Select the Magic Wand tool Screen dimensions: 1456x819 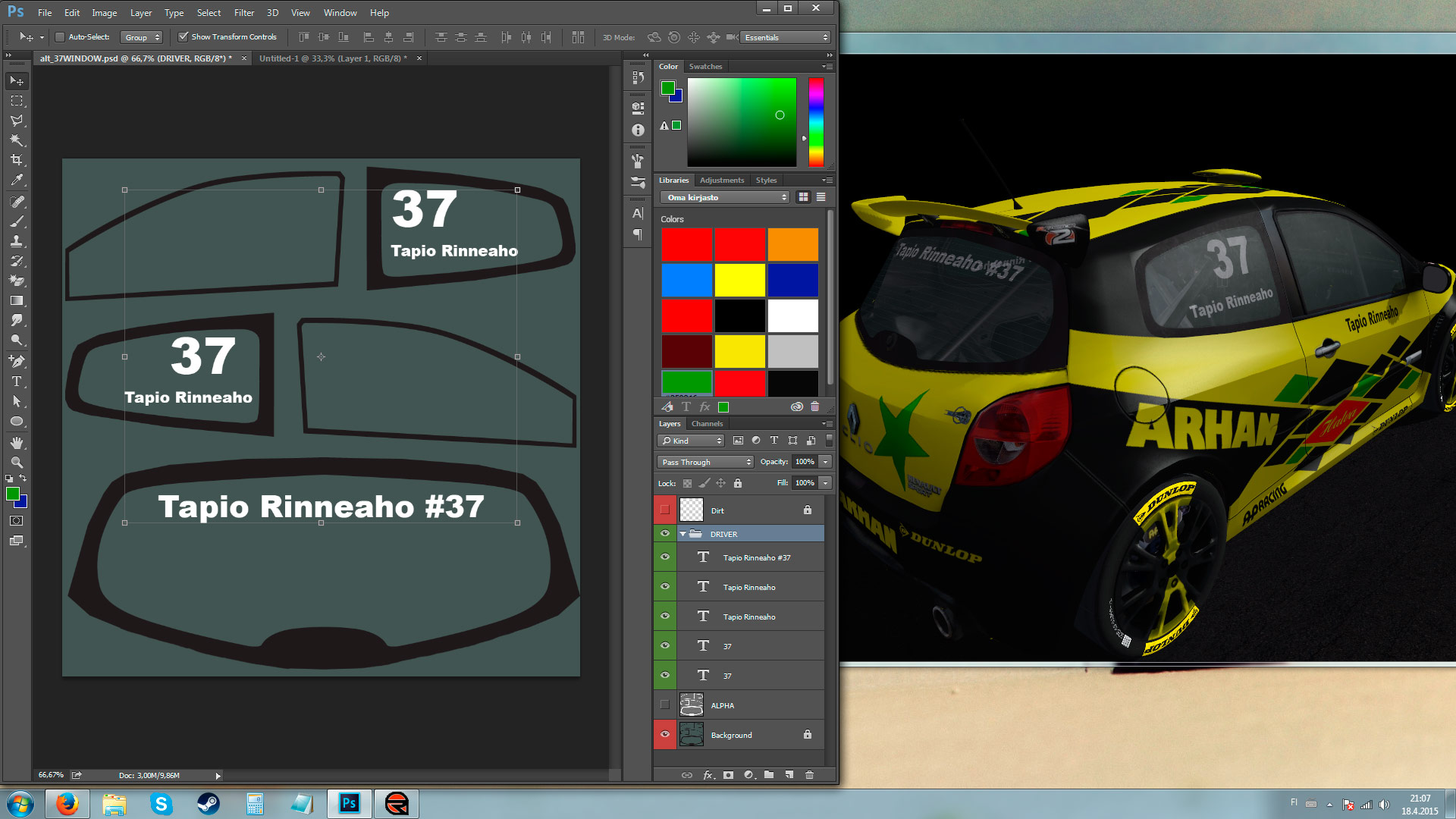(17, 140)
